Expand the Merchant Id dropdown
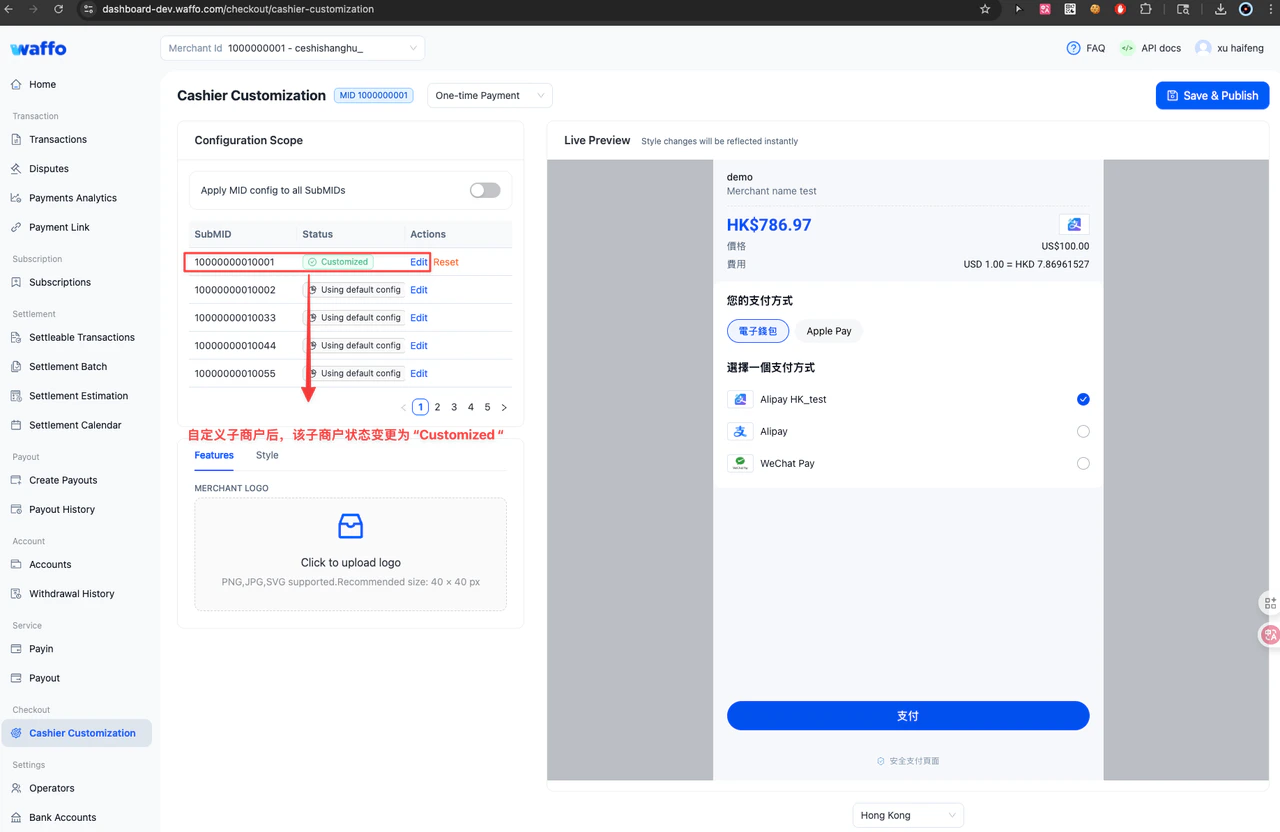The image size is (1280, 832). point(292,48)
